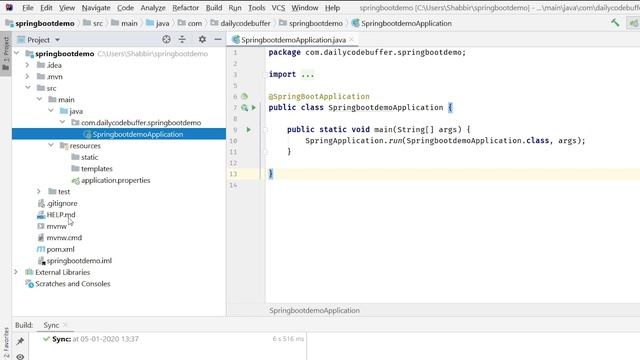The height and width of the screenshot is (360, 640).
Task: Expand the .mvn folder
Action: click(28, 76)
